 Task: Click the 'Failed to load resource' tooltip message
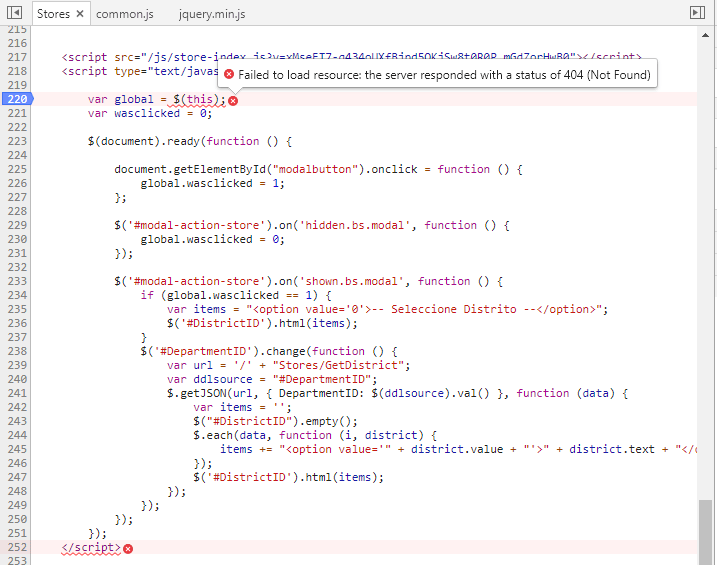tap(444, 75)
